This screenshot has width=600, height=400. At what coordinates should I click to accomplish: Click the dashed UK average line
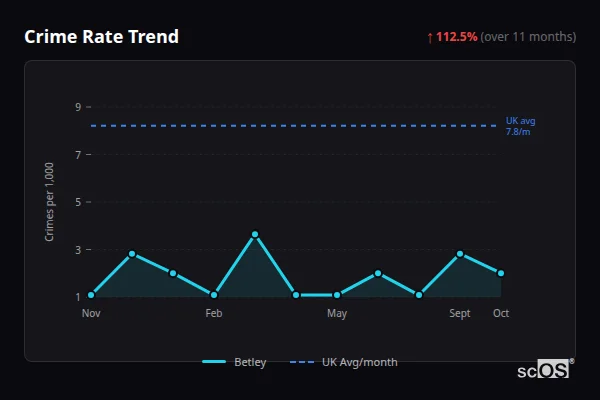[x=294, y=126]
